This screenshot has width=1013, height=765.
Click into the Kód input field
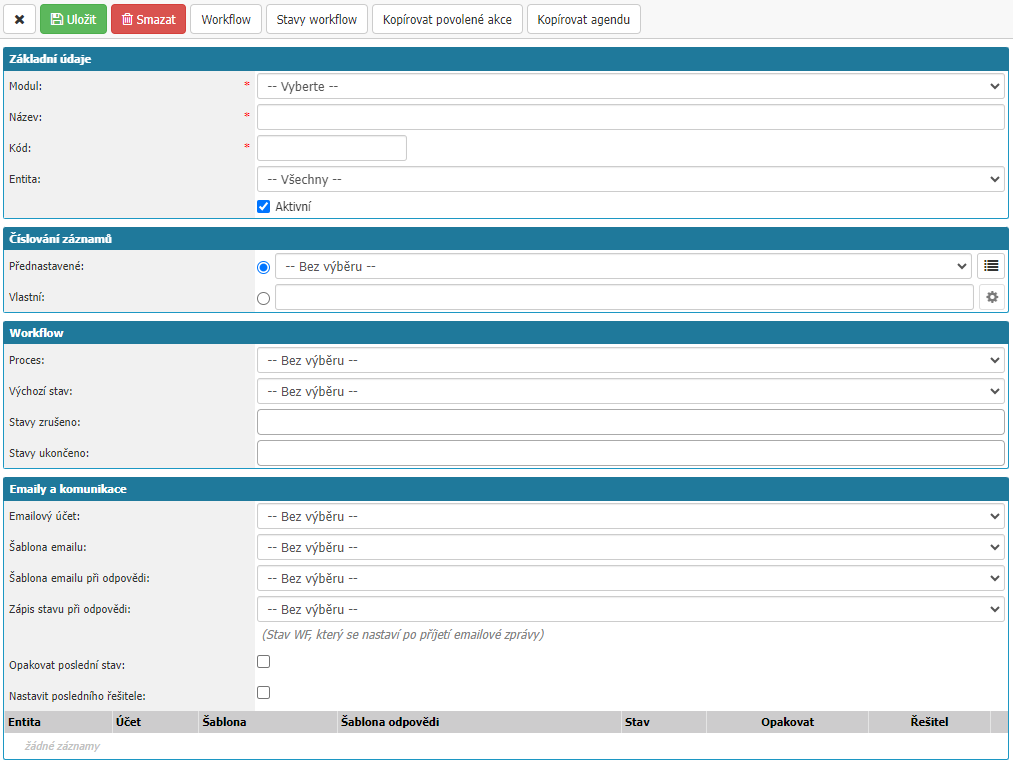(332, 148)
